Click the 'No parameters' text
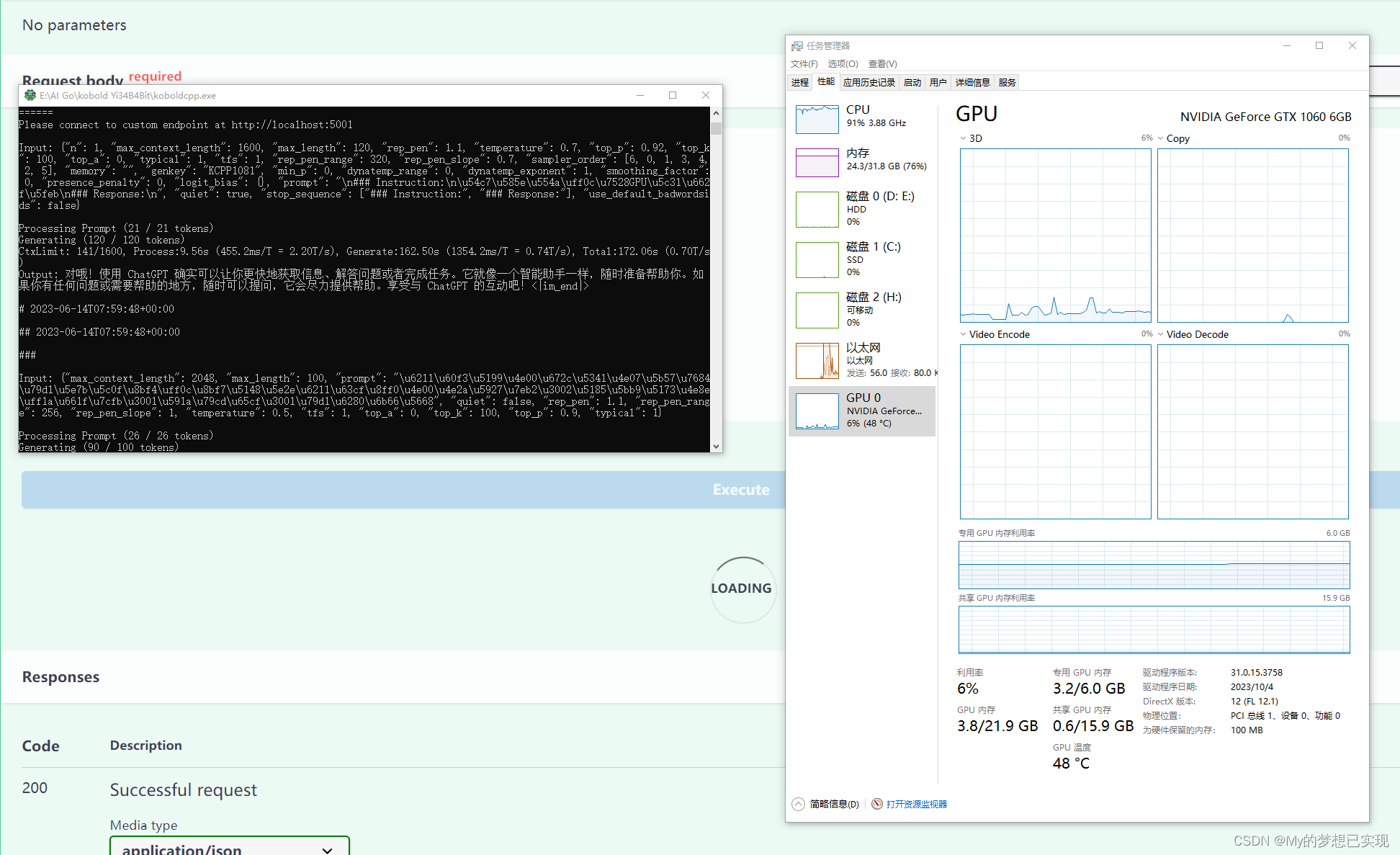The width and height of the screenshot is (1400, 855). coord(74,25)
